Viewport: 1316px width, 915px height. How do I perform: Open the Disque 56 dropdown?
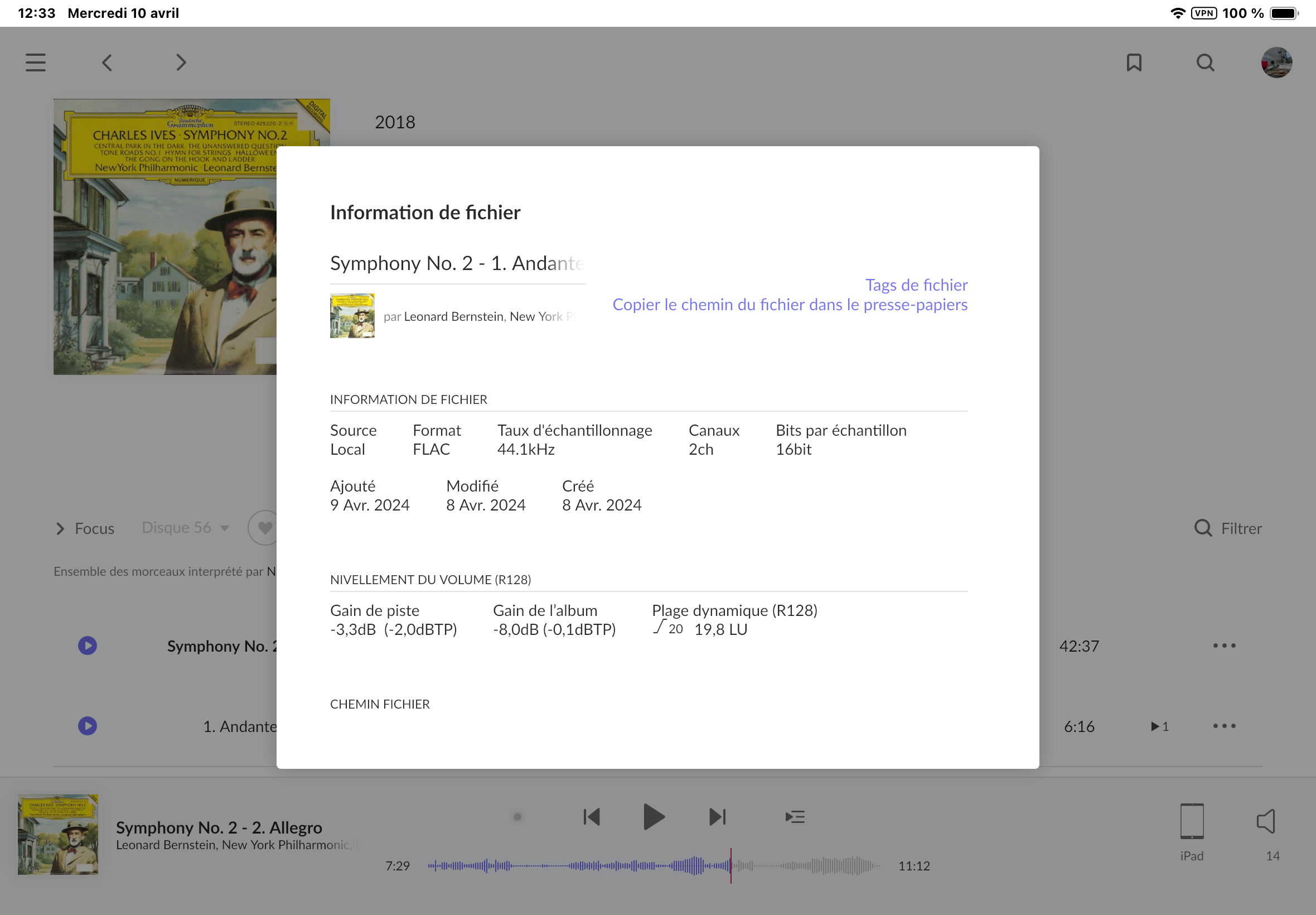[x=186, y=527]
